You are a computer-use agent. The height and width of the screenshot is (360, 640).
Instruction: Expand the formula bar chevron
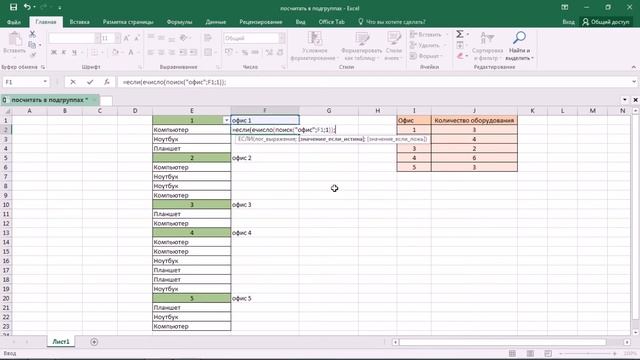[x=634, y=82]
